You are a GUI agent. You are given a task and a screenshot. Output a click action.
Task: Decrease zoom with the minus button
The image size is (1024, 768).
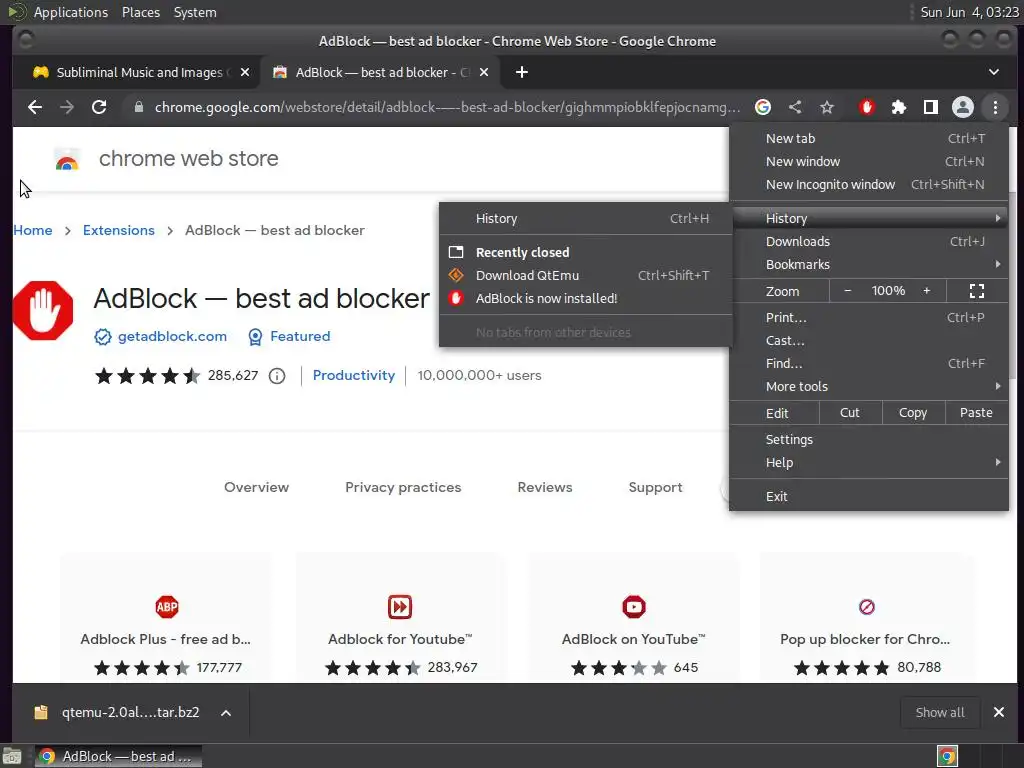pos(847,291)
